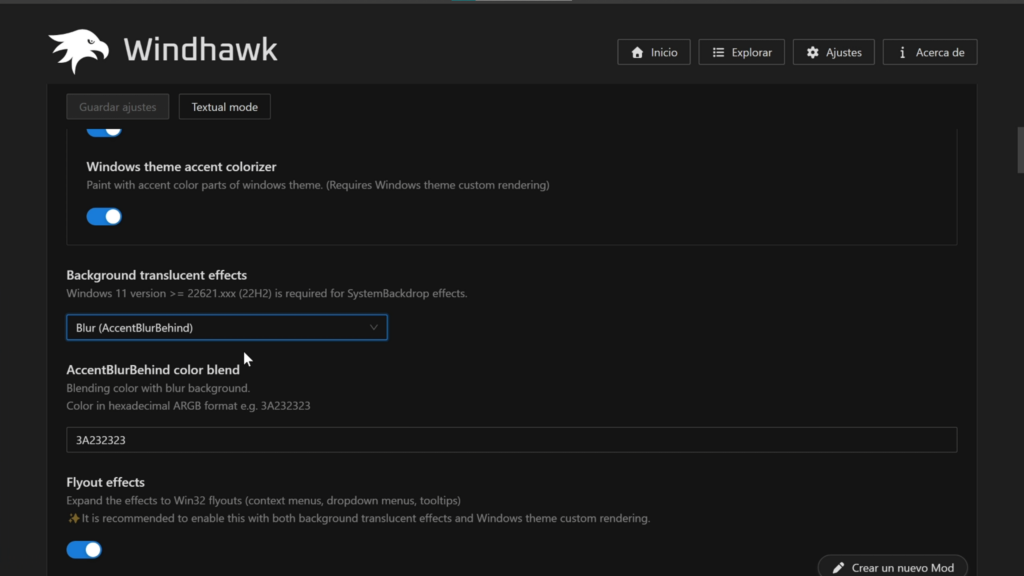This screenshot has width=1024, height=576.
Task: Click the AccentBlurBehind color blend input field
Action: (x=511, y=440)
